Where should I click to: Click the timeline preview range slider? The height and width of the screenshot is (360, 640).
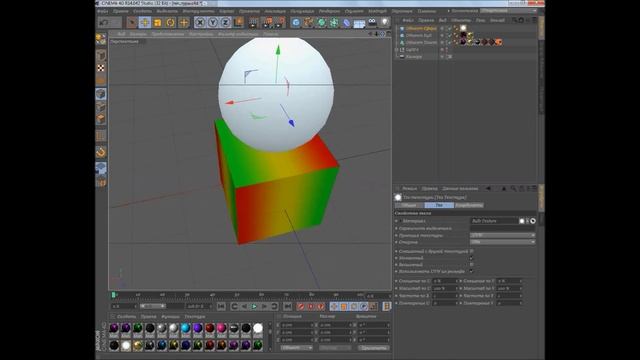coord(152,306)
